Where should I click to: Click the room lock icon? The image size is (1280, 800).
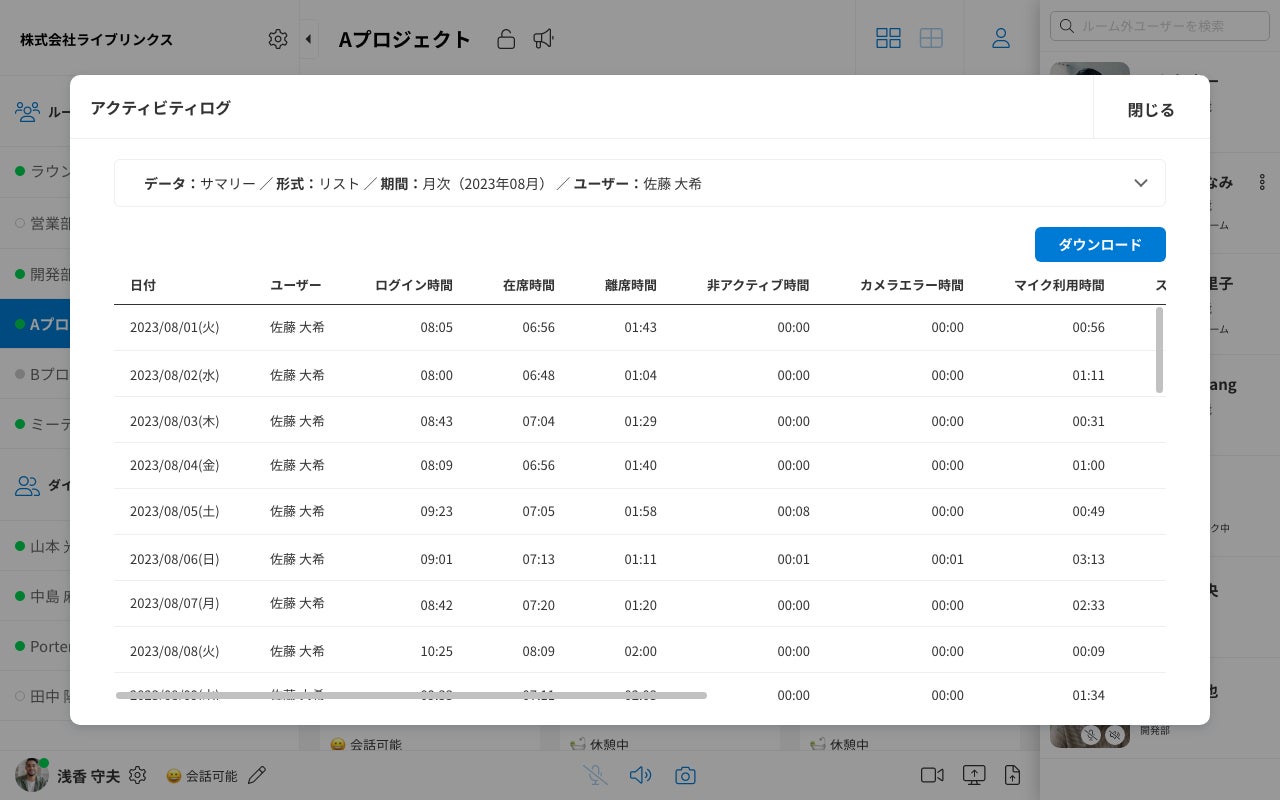(506, 39)
